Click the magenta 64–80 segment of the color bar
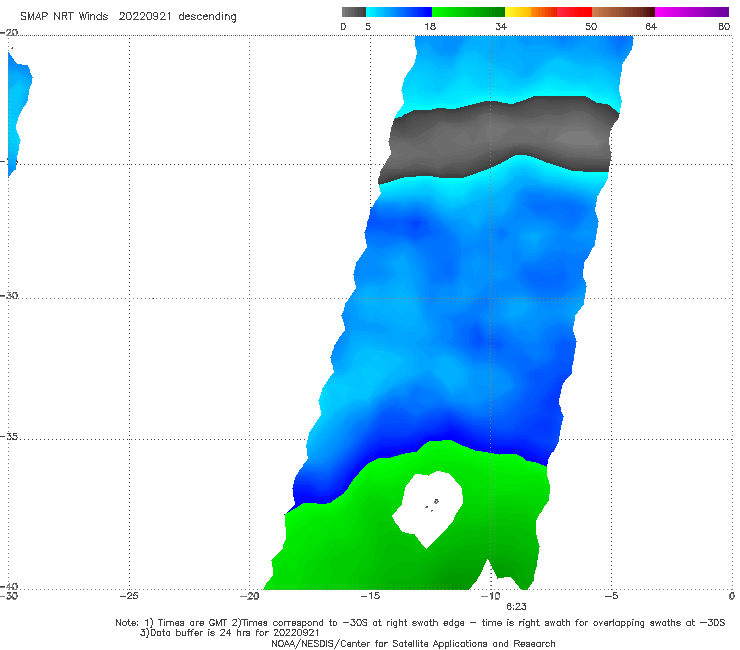 692,12
